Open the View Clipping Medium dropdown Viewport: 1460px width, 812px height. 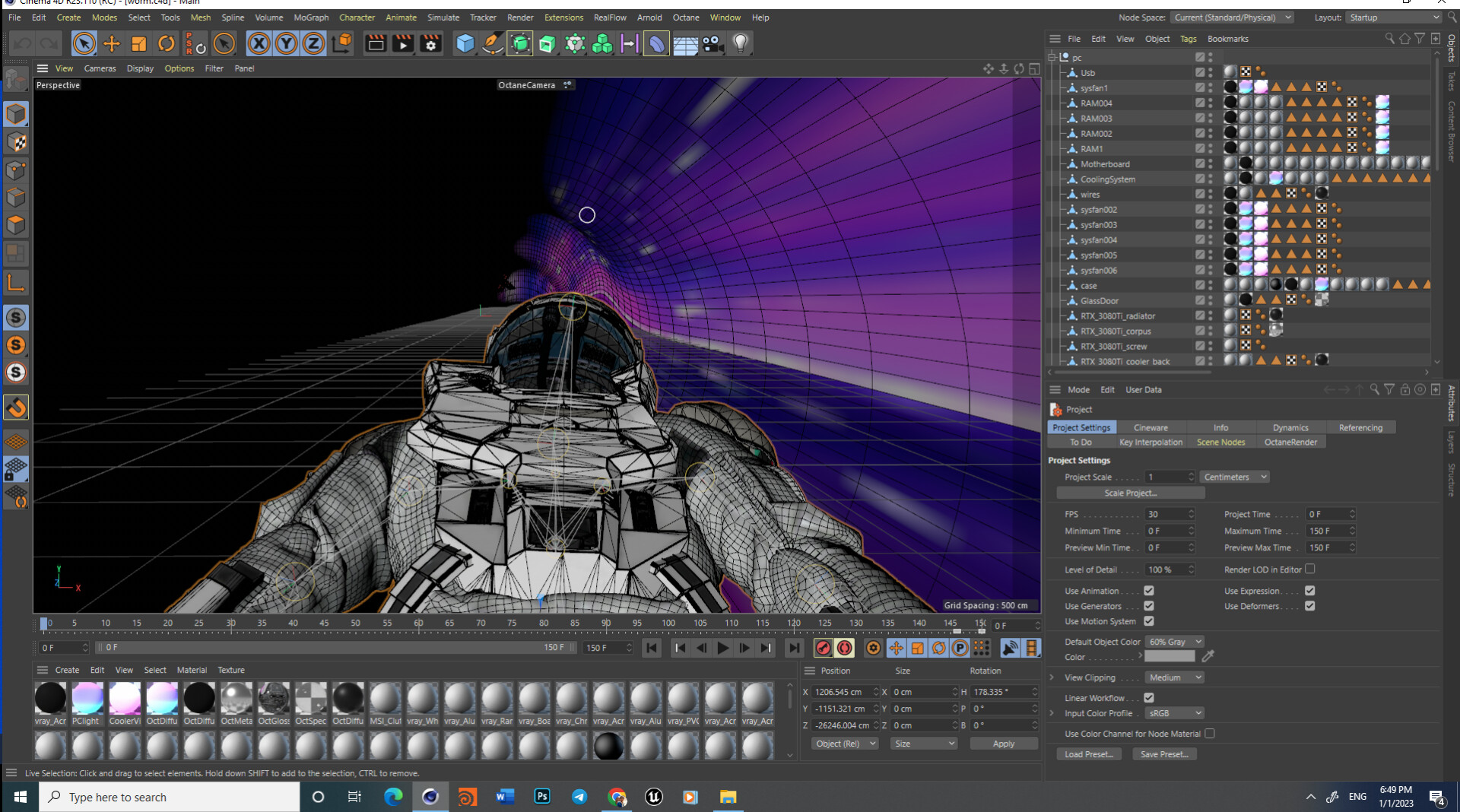click(1174, 677)
